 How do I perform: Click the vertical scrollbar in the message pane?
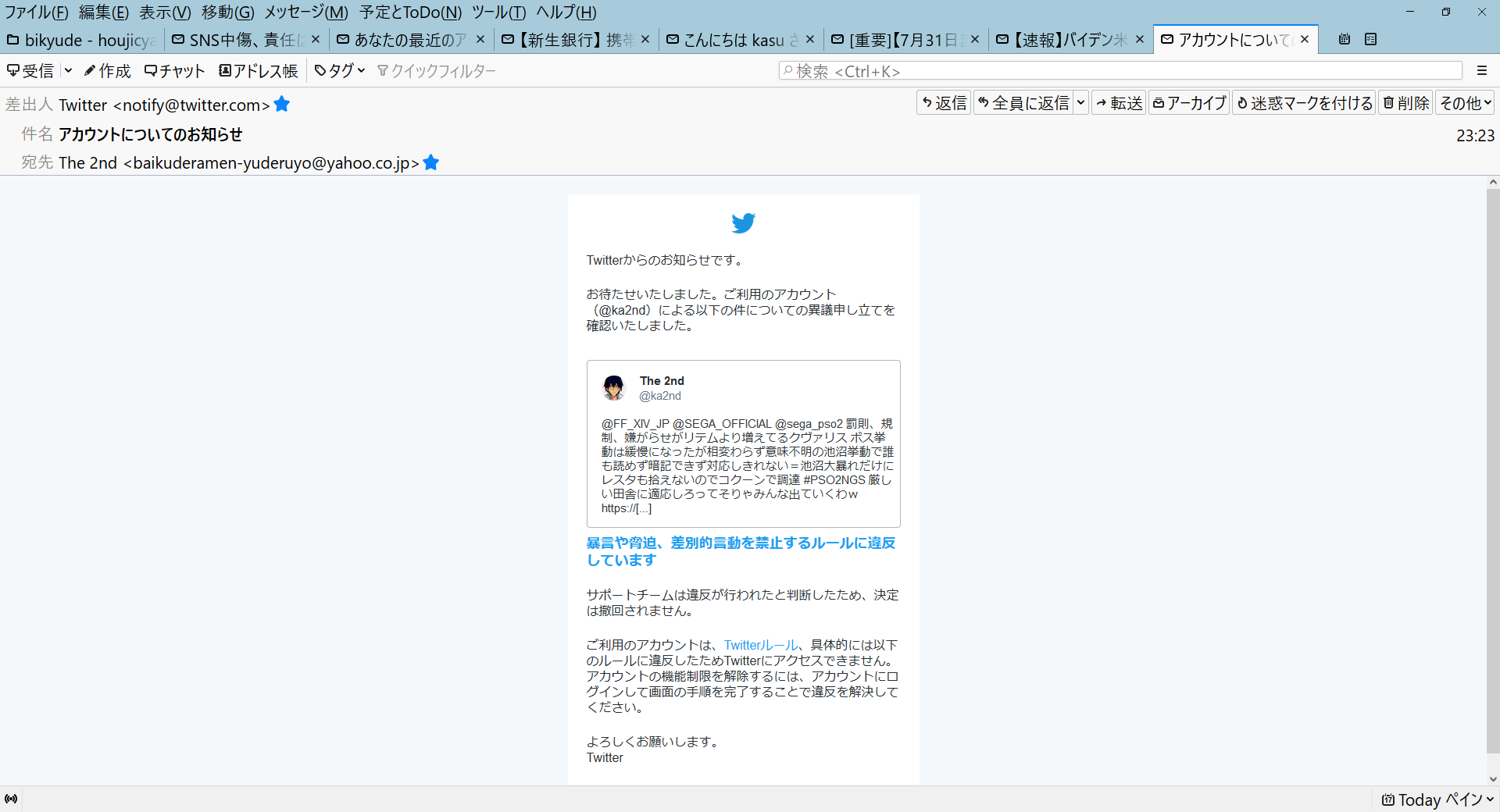pos(1493,471)
